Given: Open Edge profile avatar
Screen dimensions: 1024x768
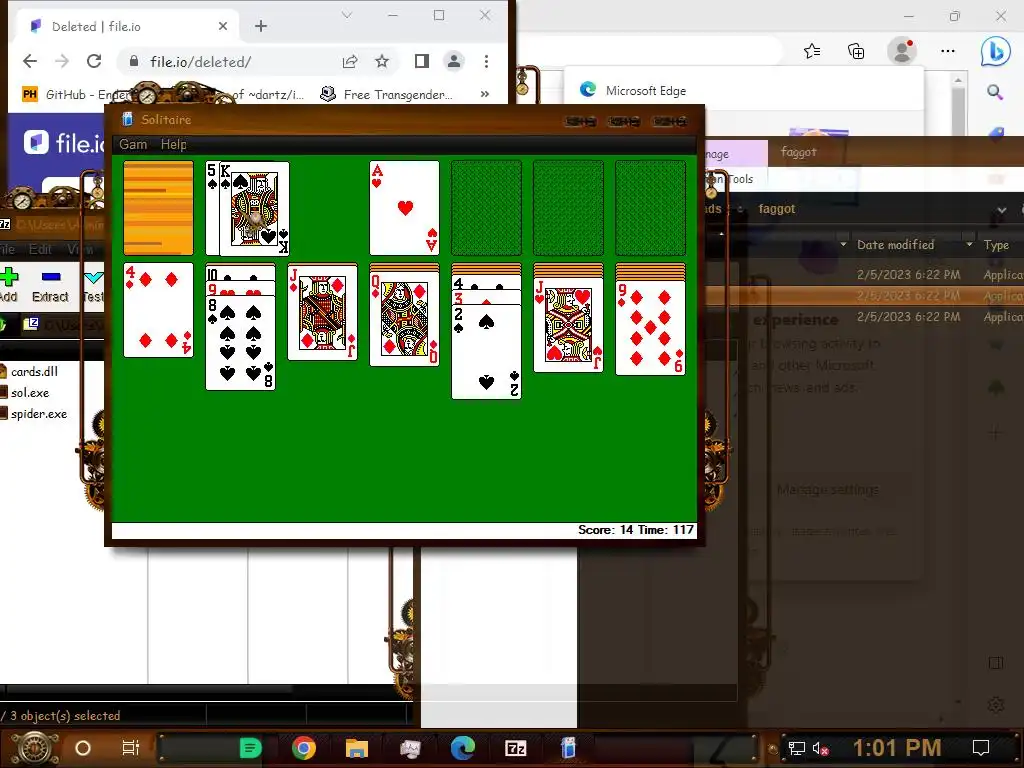Looking at the screenshot, I should [903, 51].
